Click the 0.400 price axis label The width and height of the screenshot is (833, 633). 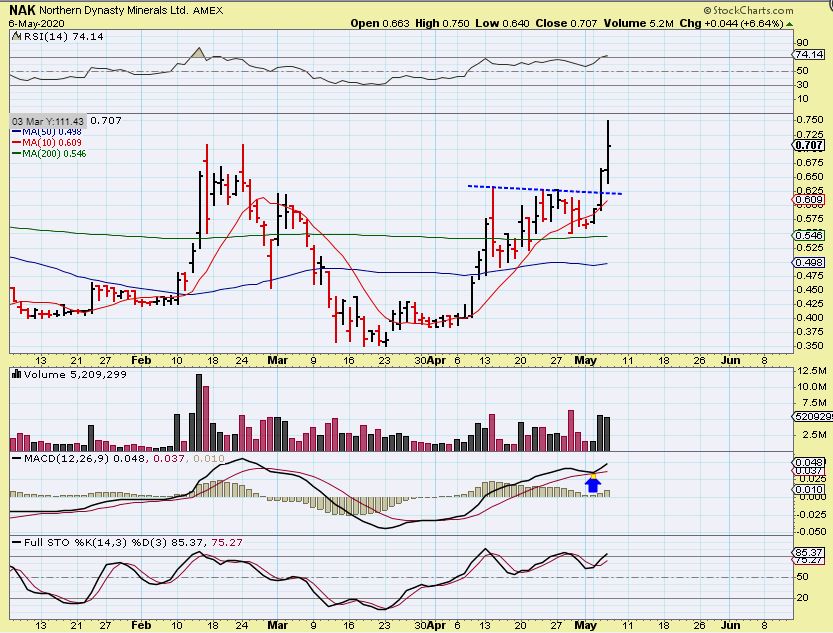point(810,318)
